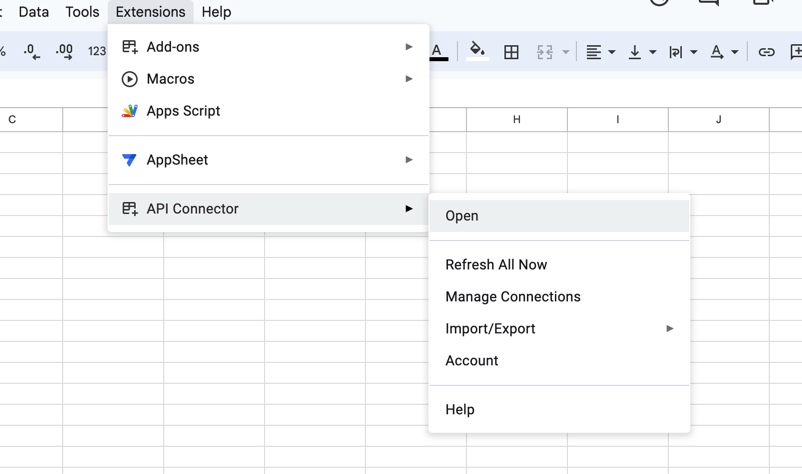The image size is (802, 474).
Task: Click the merge cells icon
Action: [x=545, y=52]
